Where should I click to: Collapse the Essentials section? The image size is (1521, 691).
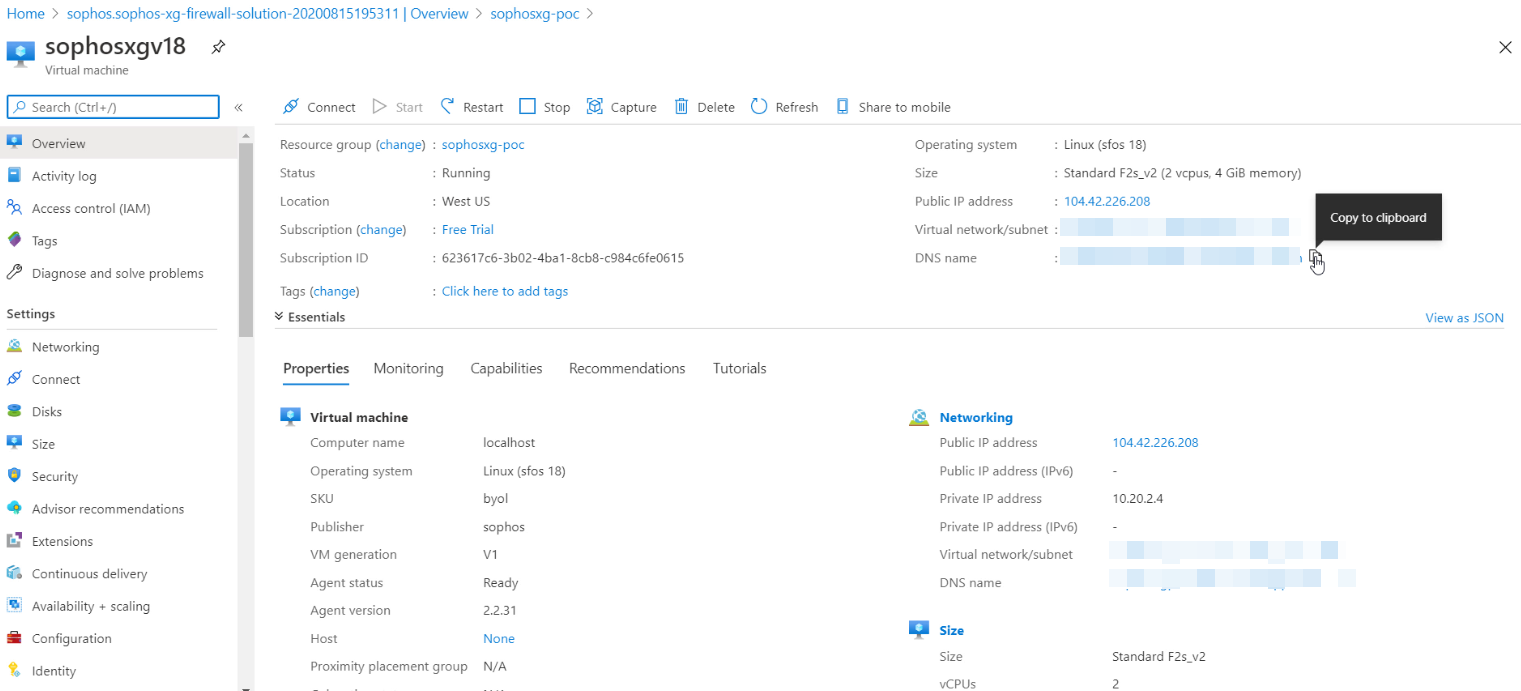coord(279,317)
